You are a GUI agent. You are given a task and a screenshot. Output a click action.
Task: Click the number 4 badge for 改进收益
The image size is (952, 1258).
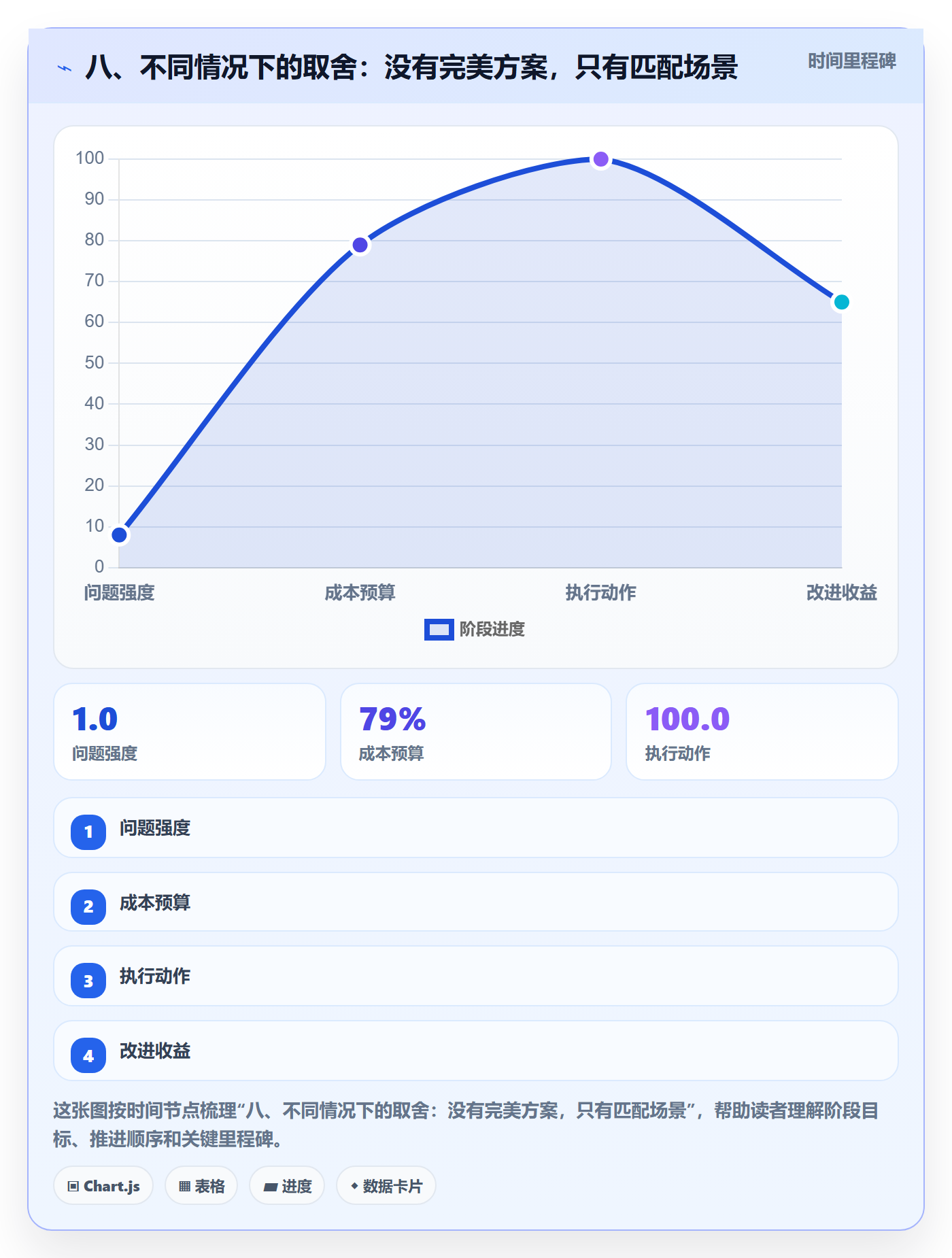[x=88, y=1055]
